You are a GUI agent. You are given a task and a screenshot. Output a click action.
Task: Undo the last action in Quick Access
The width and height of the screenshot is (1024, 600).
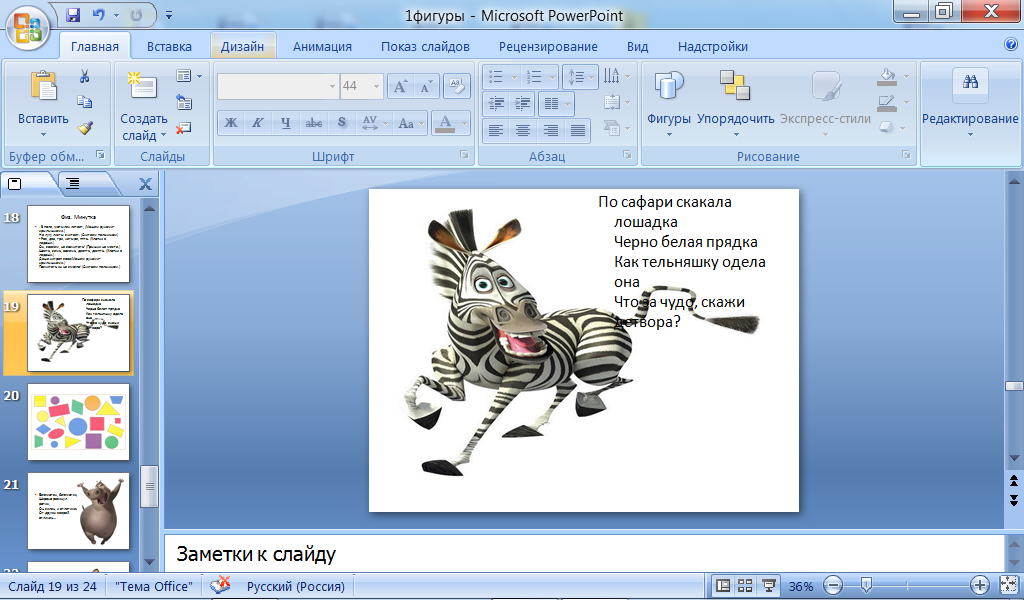pyautogui.click(x=98, y=14)
